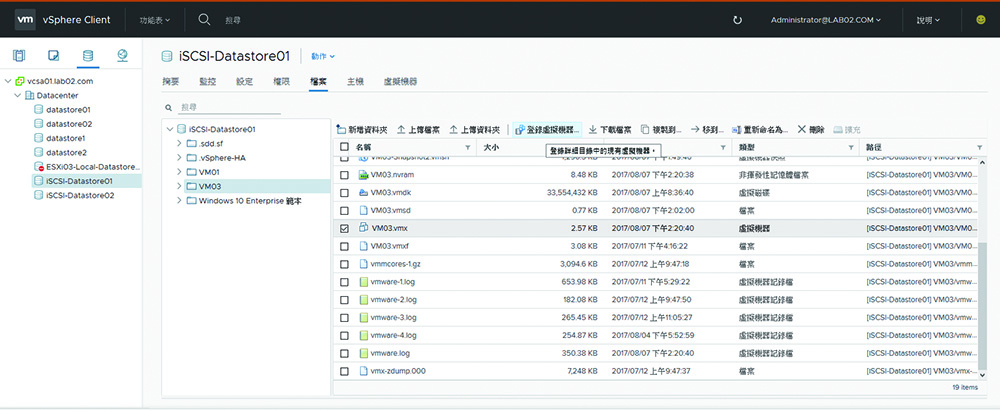1000x411 pixels.
Task: Click the search magnifier icon in header
Action: (204, 20)
